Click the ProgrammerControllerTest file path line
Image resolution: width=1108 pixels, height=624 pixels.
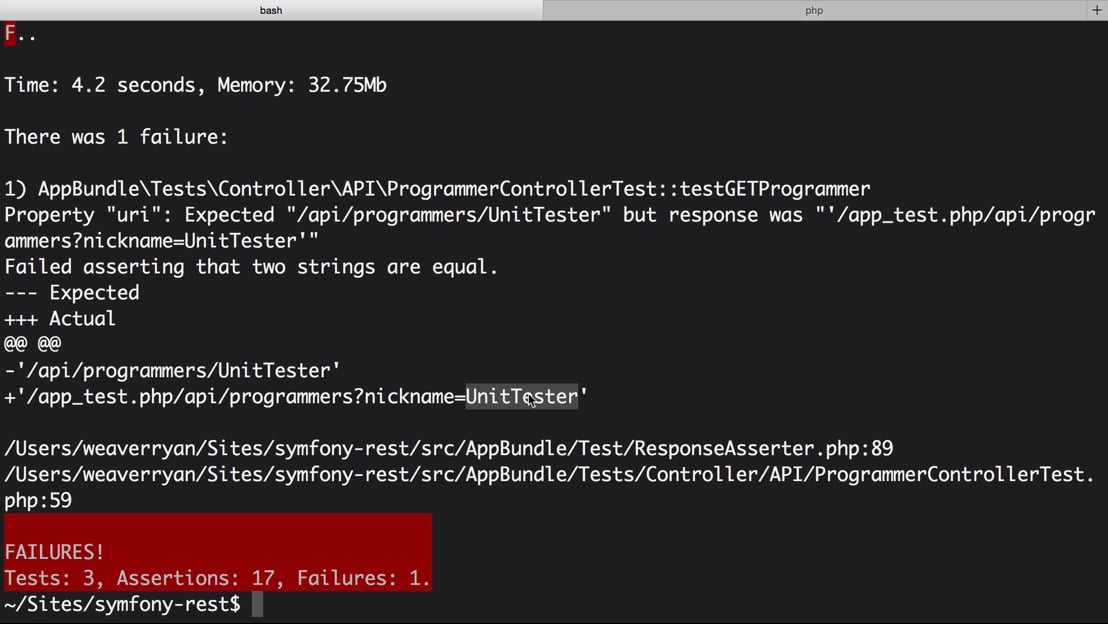click(549, 475)
